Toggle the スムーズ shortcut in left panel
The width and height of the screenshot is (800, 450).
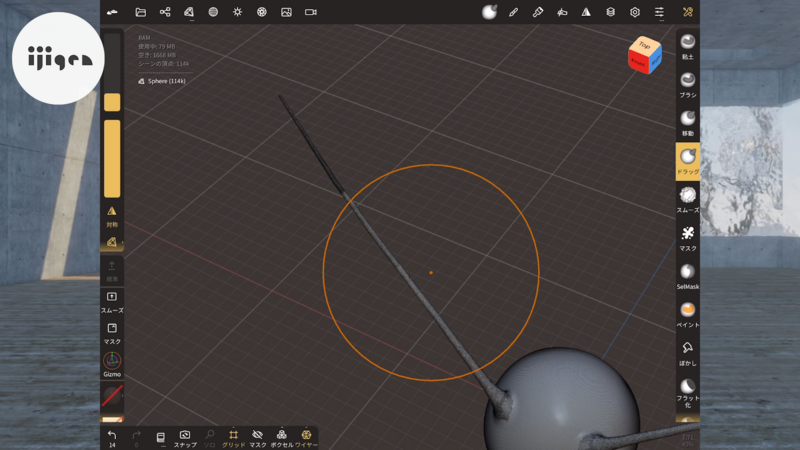point(112,302)
